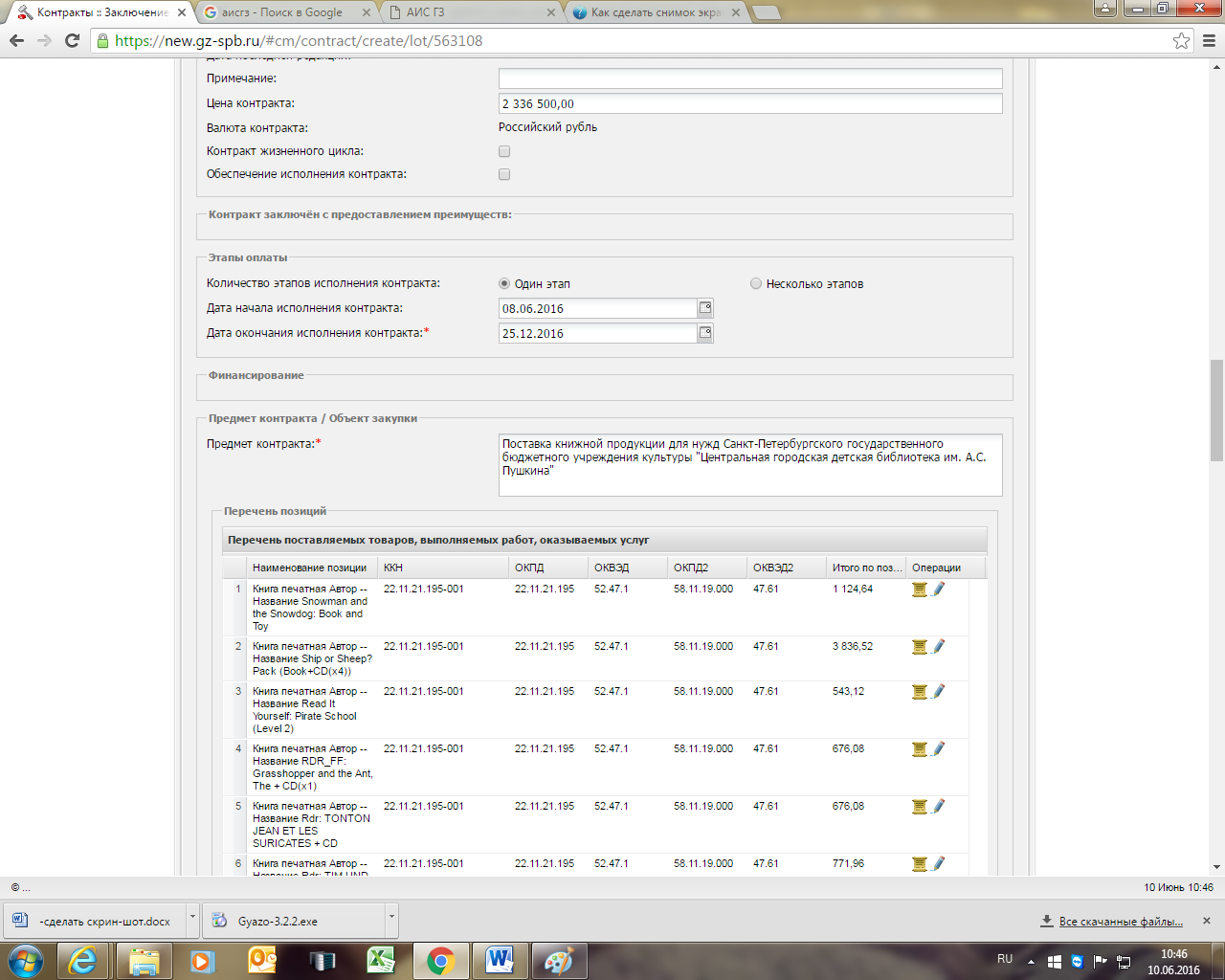Click the RU language indicator
1225x980 pixels.
[1005, 959]
